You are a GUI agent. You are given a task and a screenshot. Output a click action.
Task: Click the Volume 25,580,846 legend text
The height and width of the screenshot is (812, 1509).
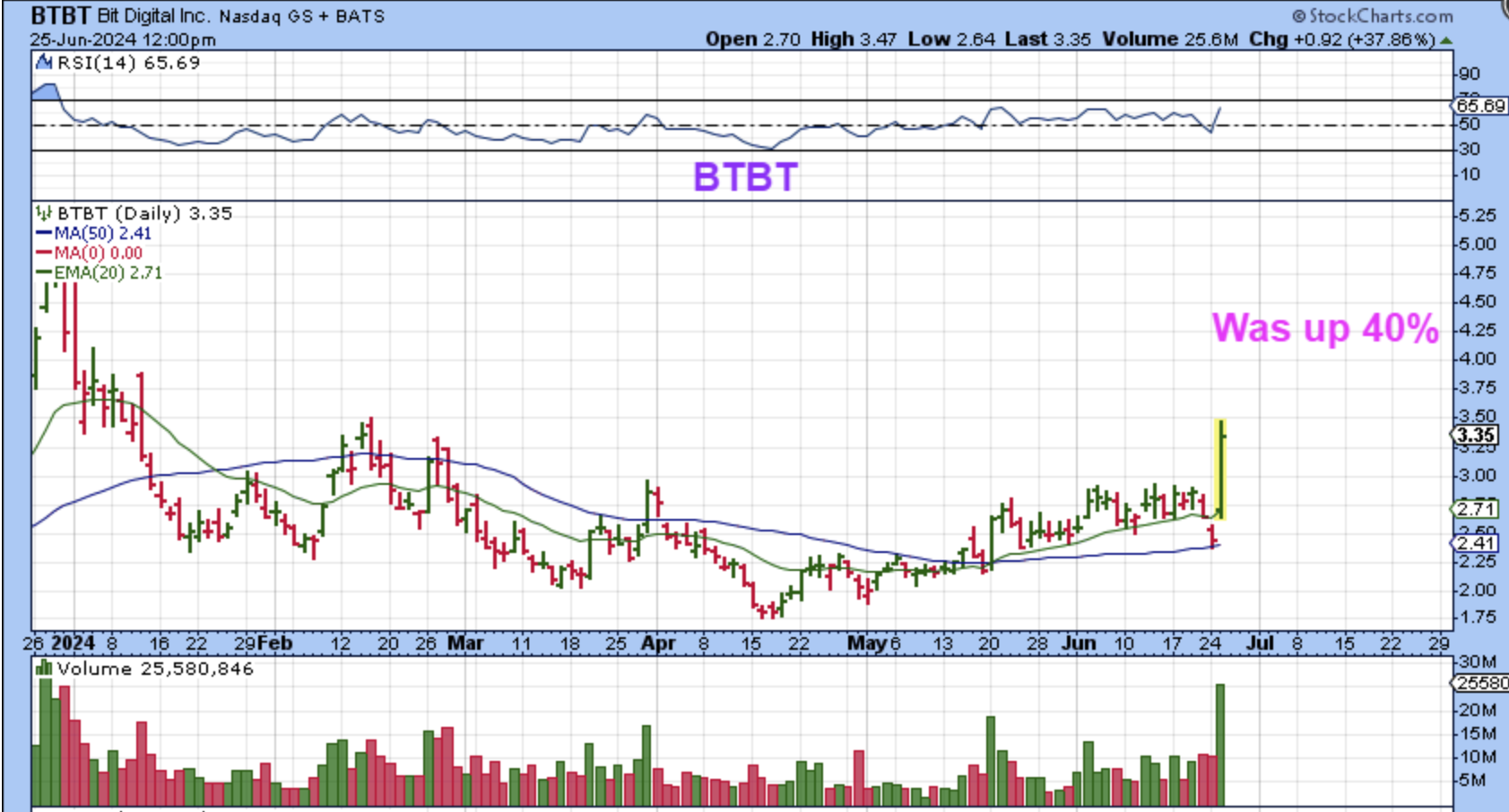coord(155,669)
